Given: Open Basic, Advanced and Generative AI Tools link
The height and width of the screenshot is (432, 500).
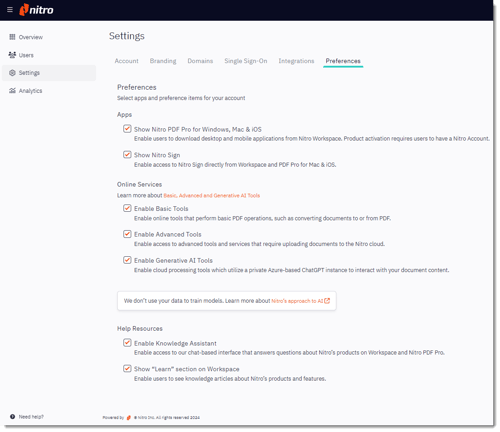Looking at the screenshot, I should (212, 196).
